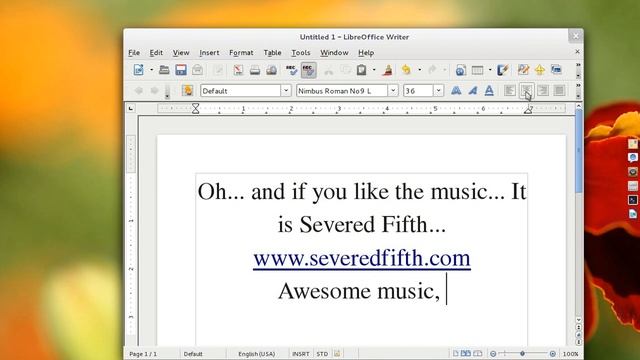
Task: Align text left
Action: (509, 90)
